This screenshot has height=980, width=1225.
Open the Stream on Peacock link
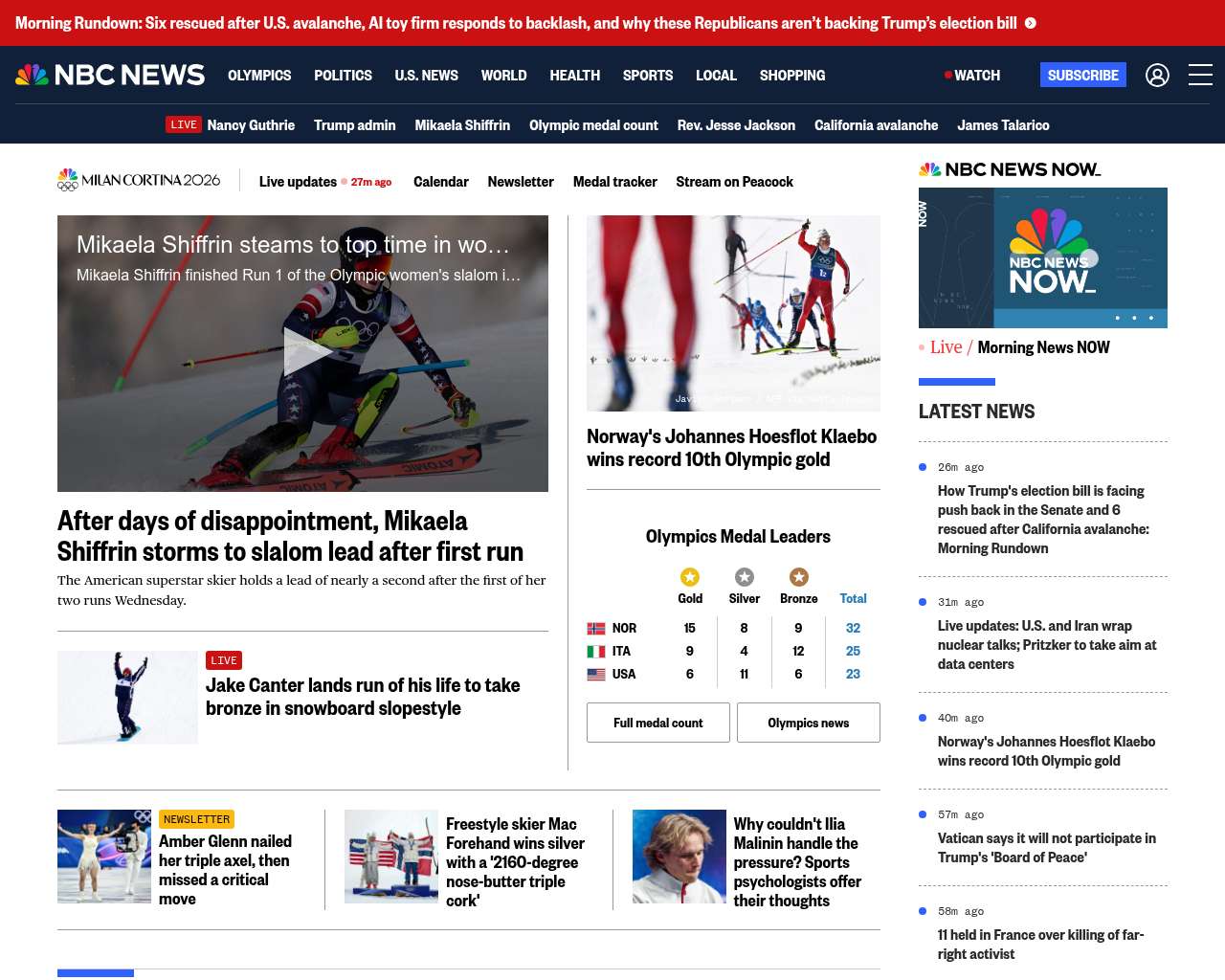[735, 182]
